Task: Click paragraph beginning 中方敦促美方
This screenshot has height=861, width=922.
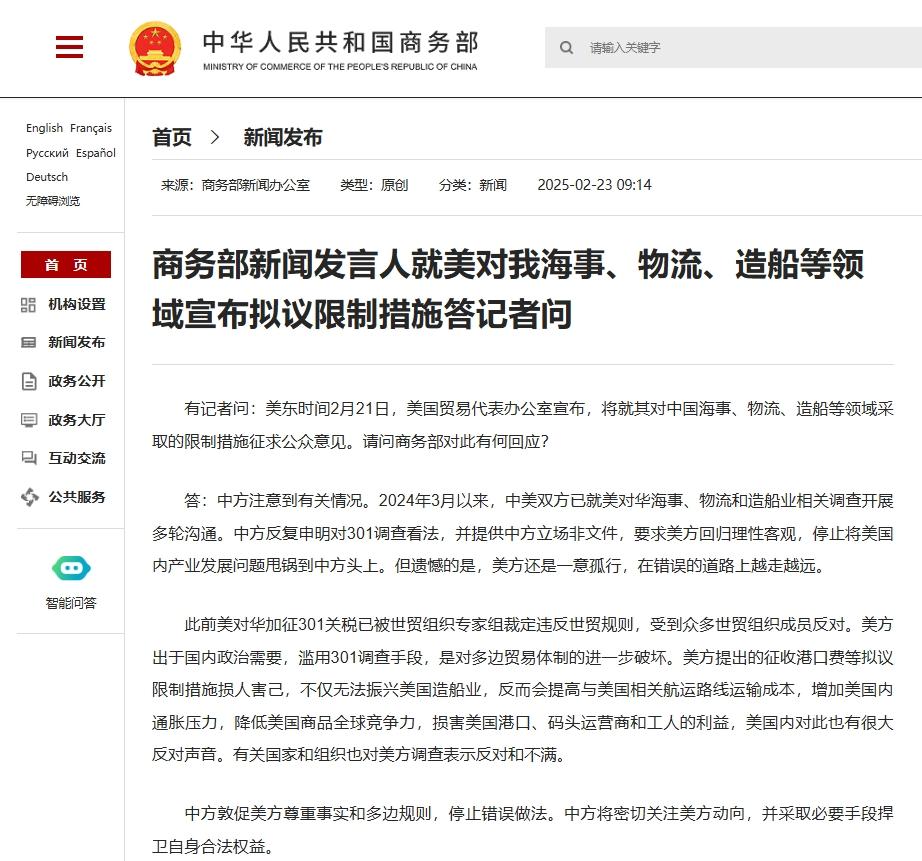Action: [523, 830]
